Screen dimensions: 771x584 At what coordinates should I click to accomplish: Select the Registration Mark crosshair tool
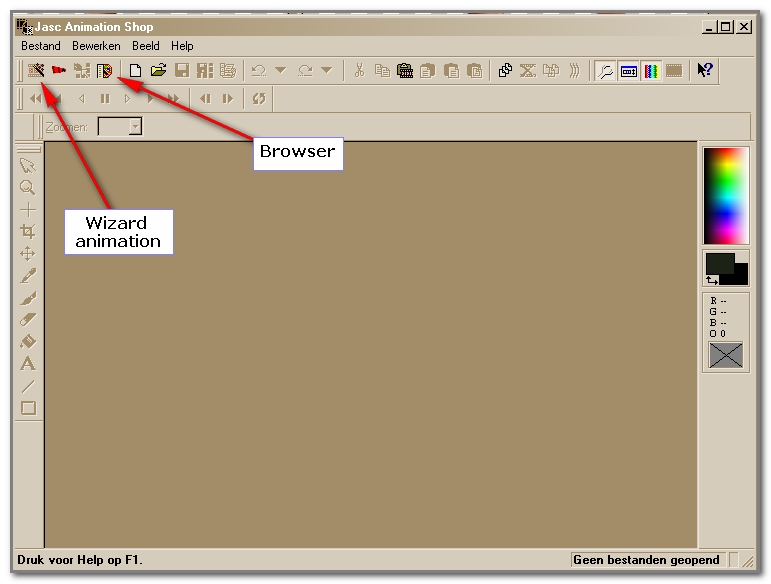pos(28,210)
